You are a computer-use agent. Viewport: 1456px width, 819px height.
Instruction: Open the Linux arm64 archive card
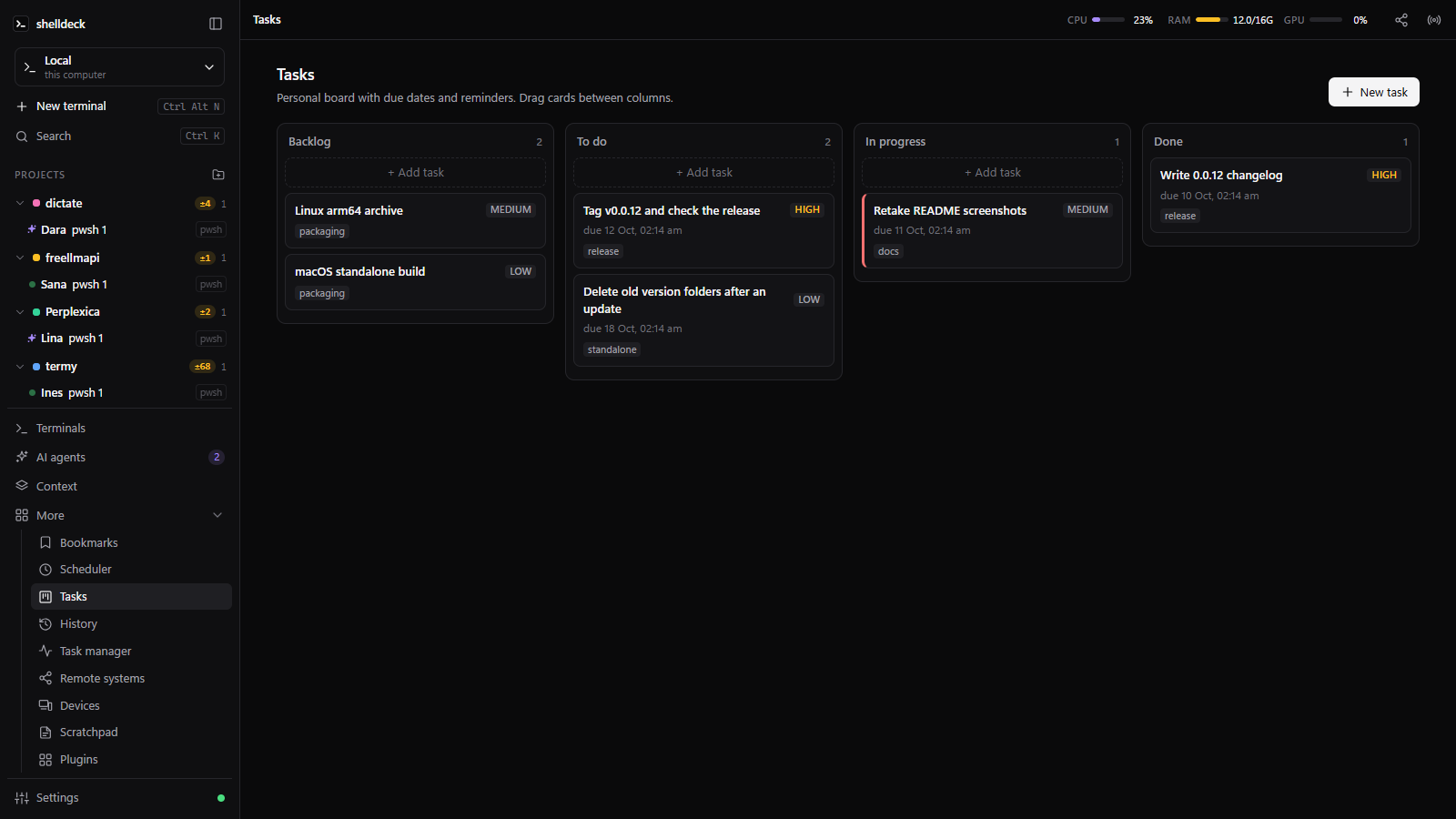[x=415, y=220]
